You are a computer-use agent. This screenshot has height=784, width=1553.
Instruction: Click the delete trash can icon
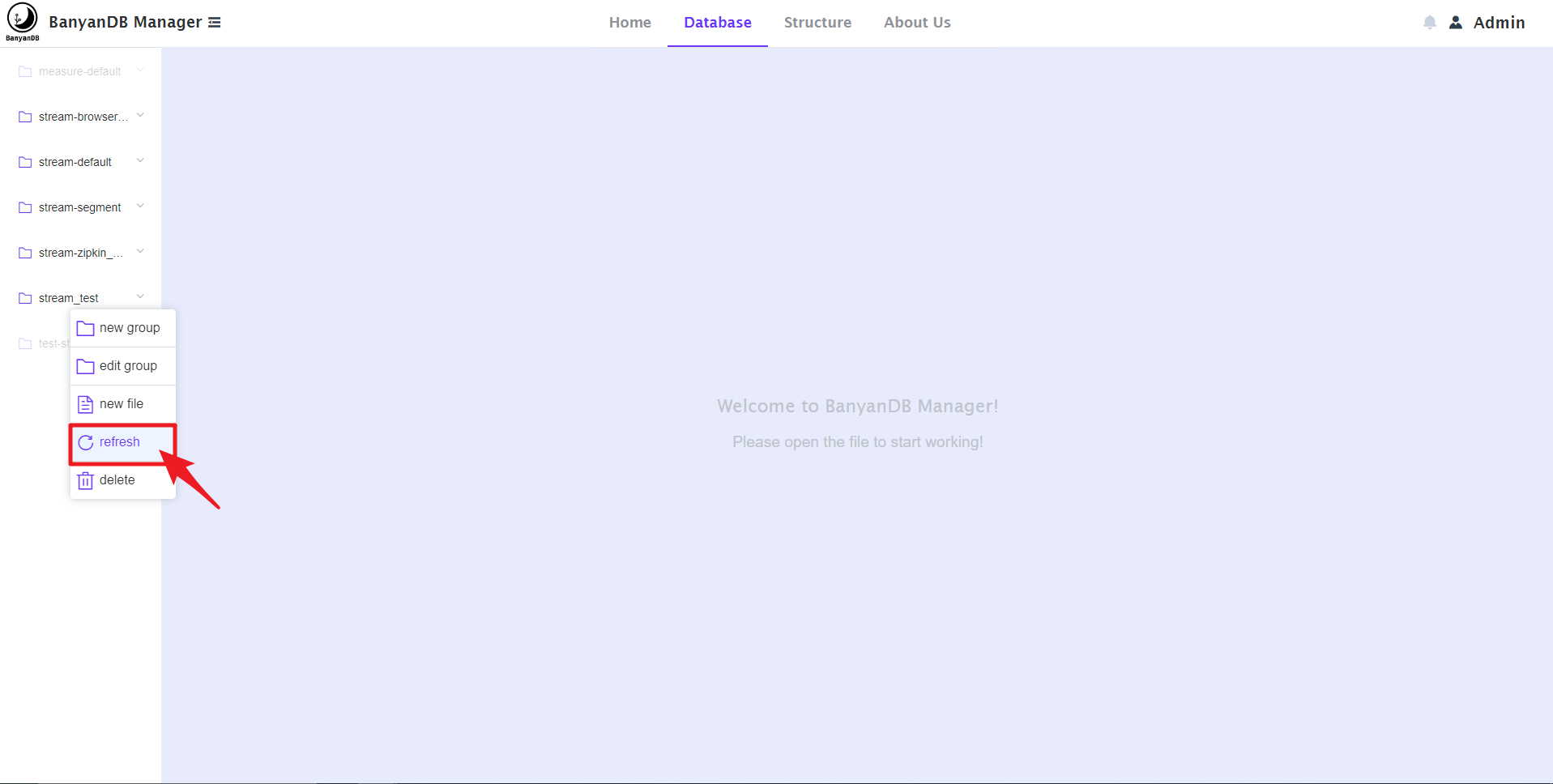[85, 480]
